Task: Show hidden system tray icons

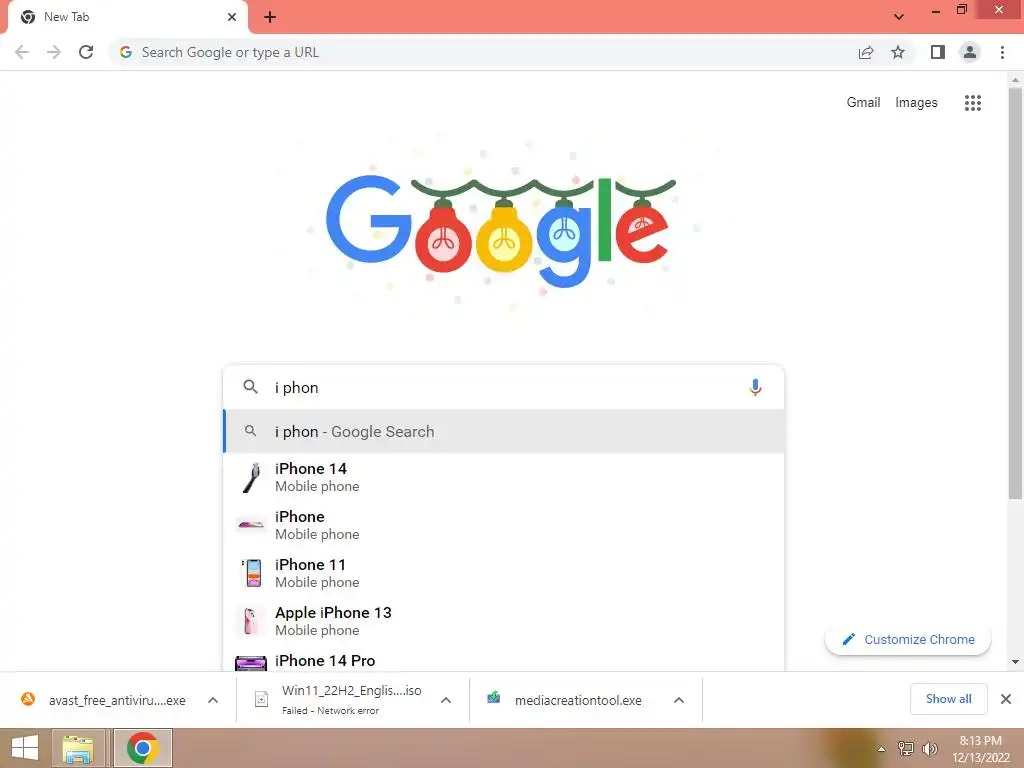Action: pos(882,749)
